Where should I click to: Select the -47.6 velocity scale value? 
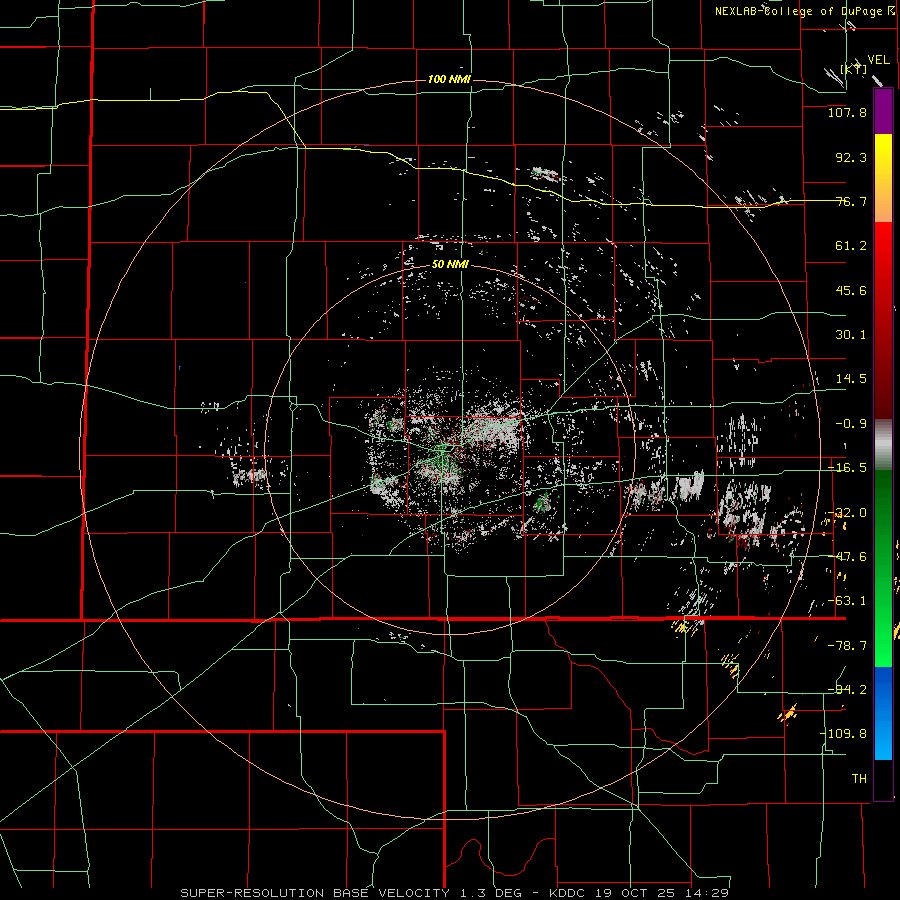click(x=847, y=557)
